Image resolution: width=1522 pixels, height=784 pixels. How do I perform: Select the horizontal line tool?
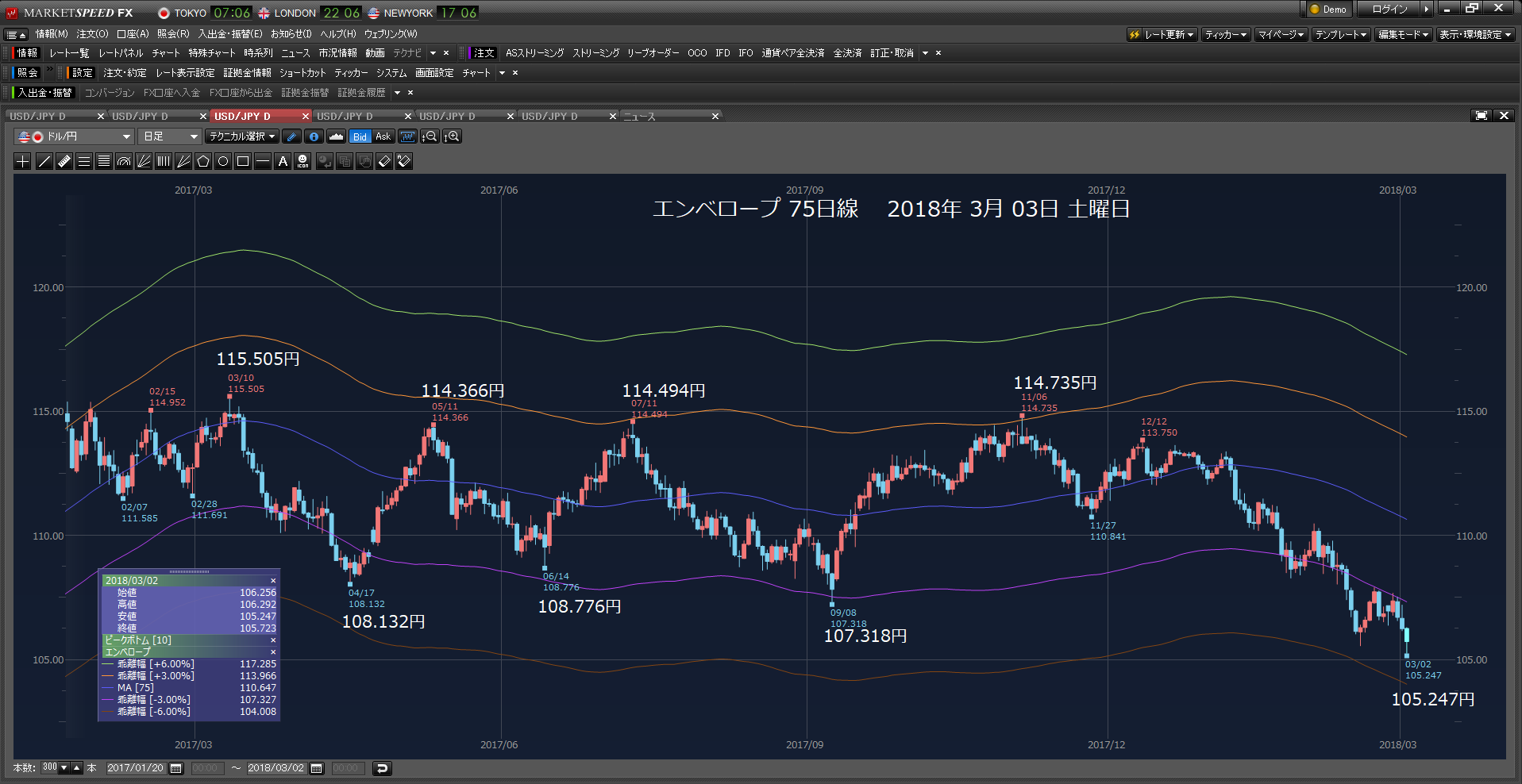[263, 162]
